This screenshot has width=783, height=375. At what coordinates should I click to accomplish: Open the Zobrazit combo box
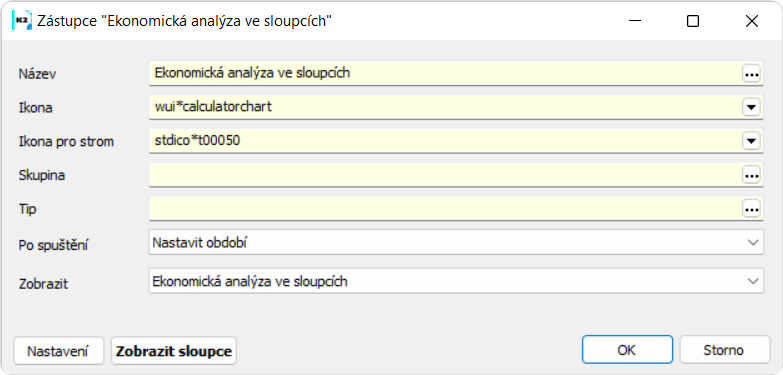coord(456,281)
